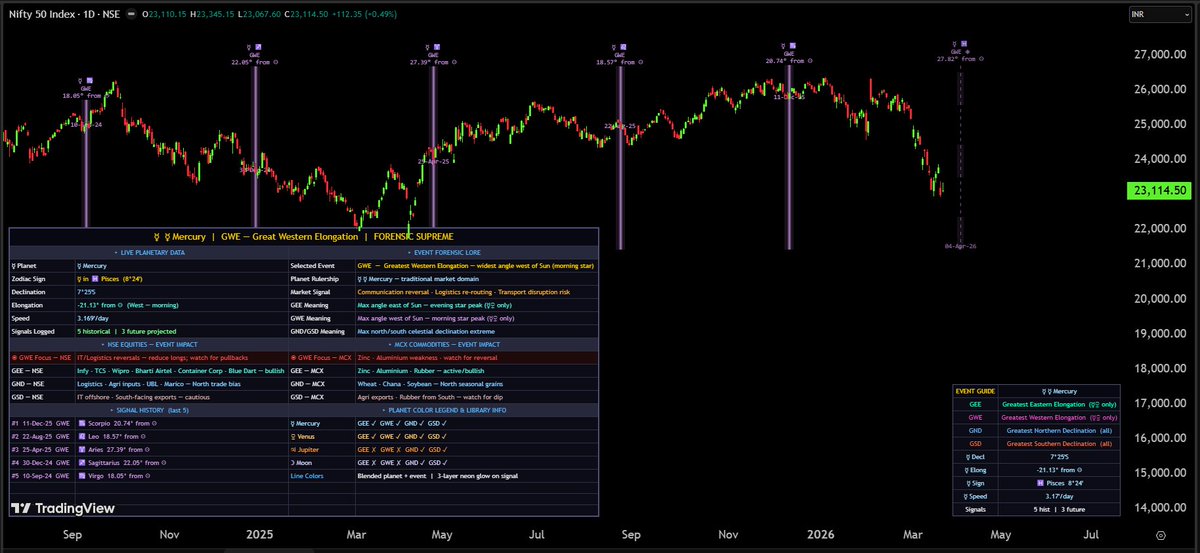Click the Leo zodiac icon in signal history
1200x553 pixels.
pyautogui.click(x=81, y=437)
